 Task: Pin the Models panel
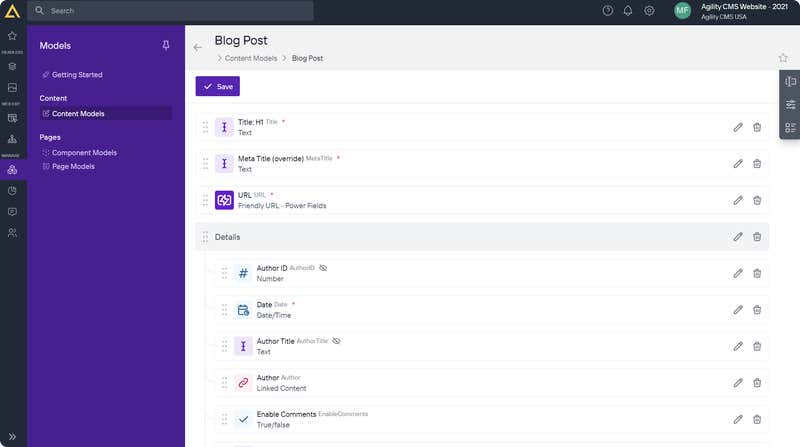pos(166,45)
